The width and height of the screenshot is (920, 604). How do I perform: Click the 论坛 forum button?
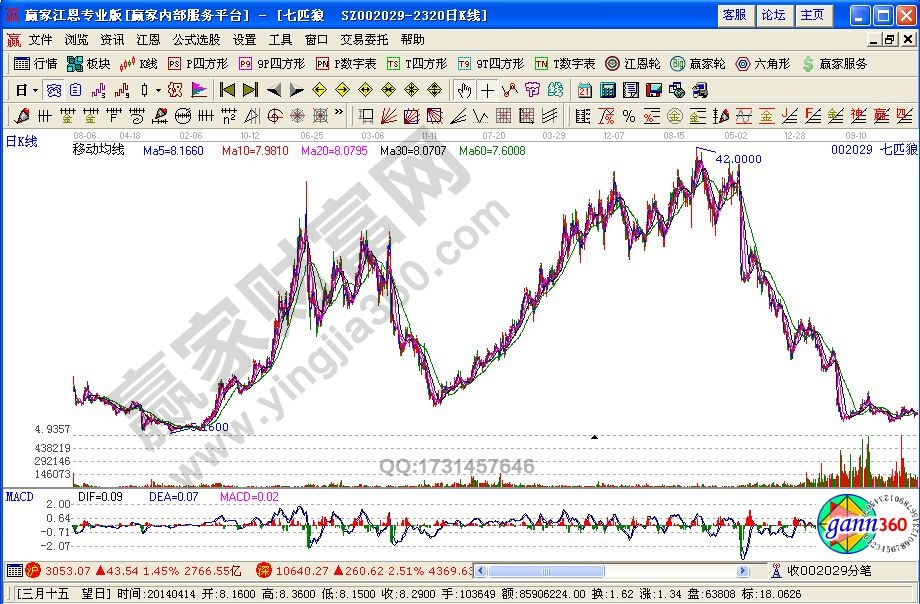(773, 15)
